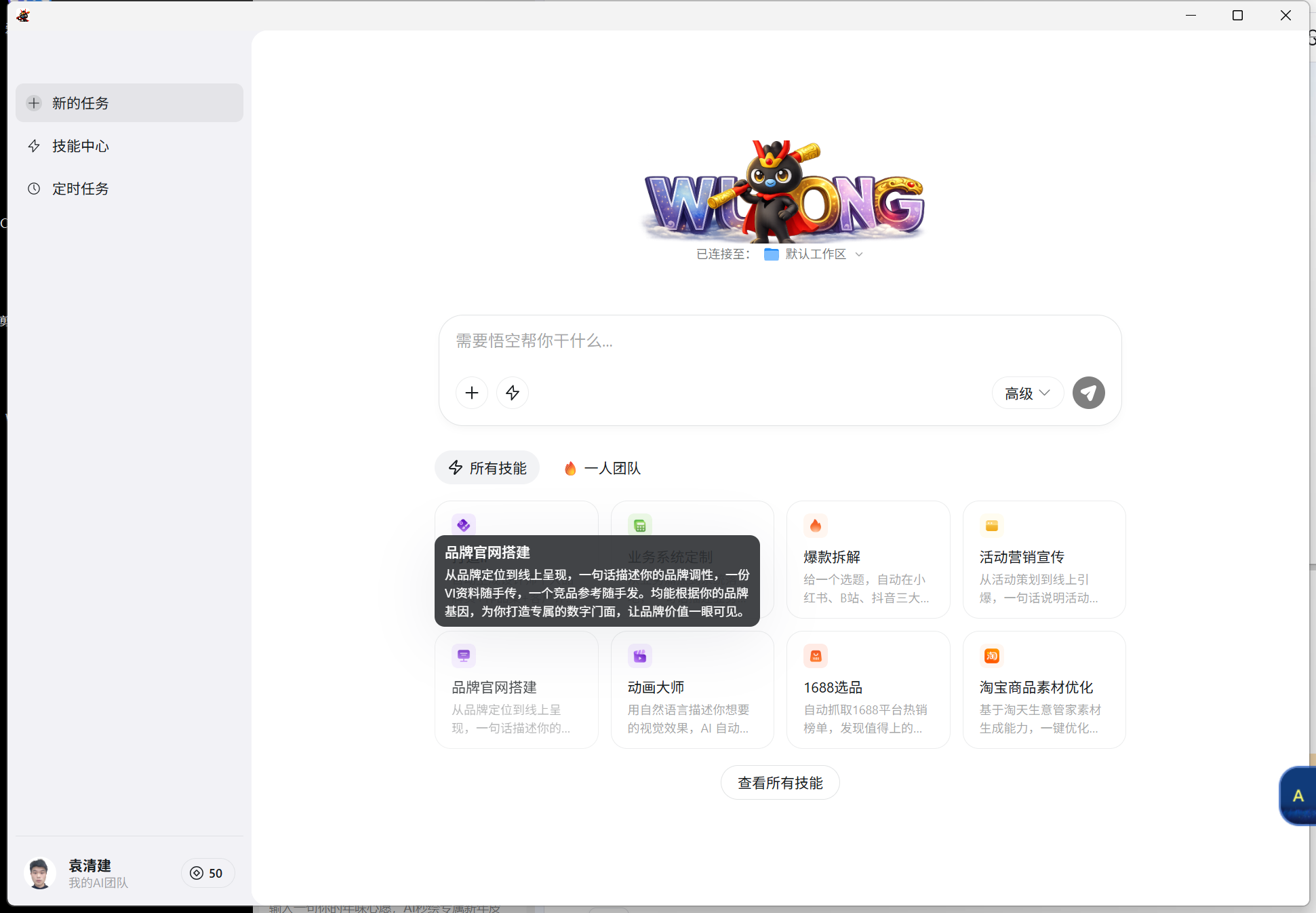1316x913 pixels.
Task: Click the 袁清建 profile avatar
Action: pos(39,873)
